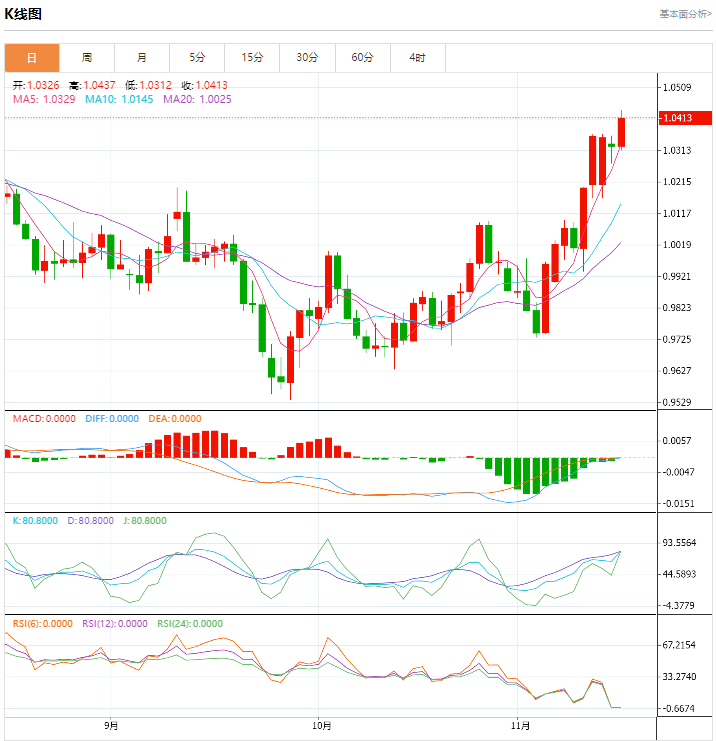Click the 1.0313 price axis label
Image resolution: width=716 pixels, height=741 pixels.
pyautogui.click(x=677, y=150)
